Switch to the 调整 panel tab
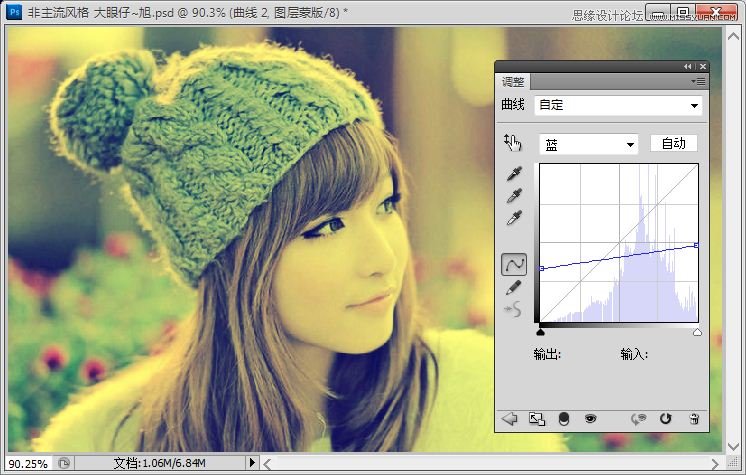 (513, 82)
